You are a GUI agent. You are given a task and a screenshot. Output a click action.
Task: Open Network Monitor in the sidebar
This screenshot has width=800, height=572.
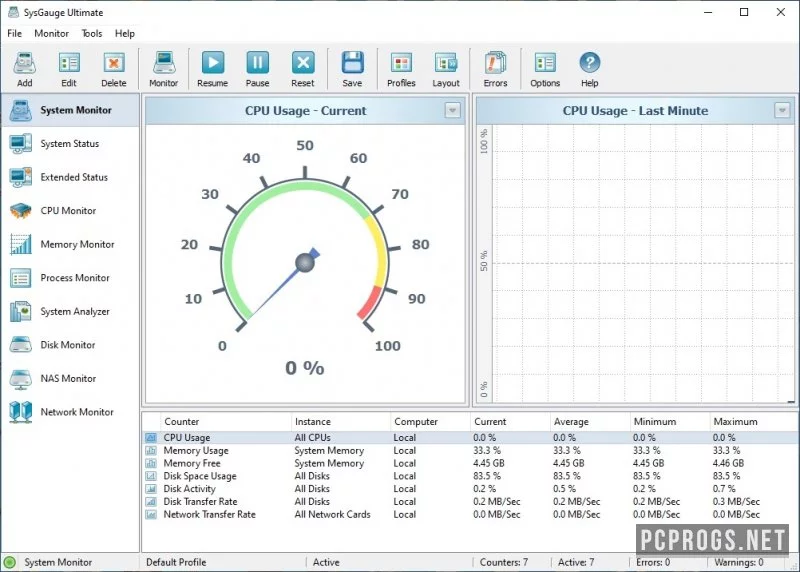(x=70, y=412)
